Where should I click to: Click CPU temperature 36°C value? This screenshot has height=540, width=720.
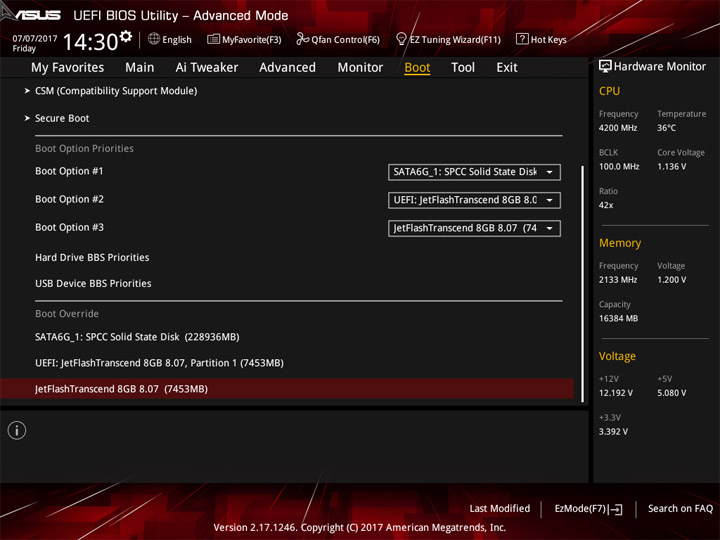tap(666, 128)
